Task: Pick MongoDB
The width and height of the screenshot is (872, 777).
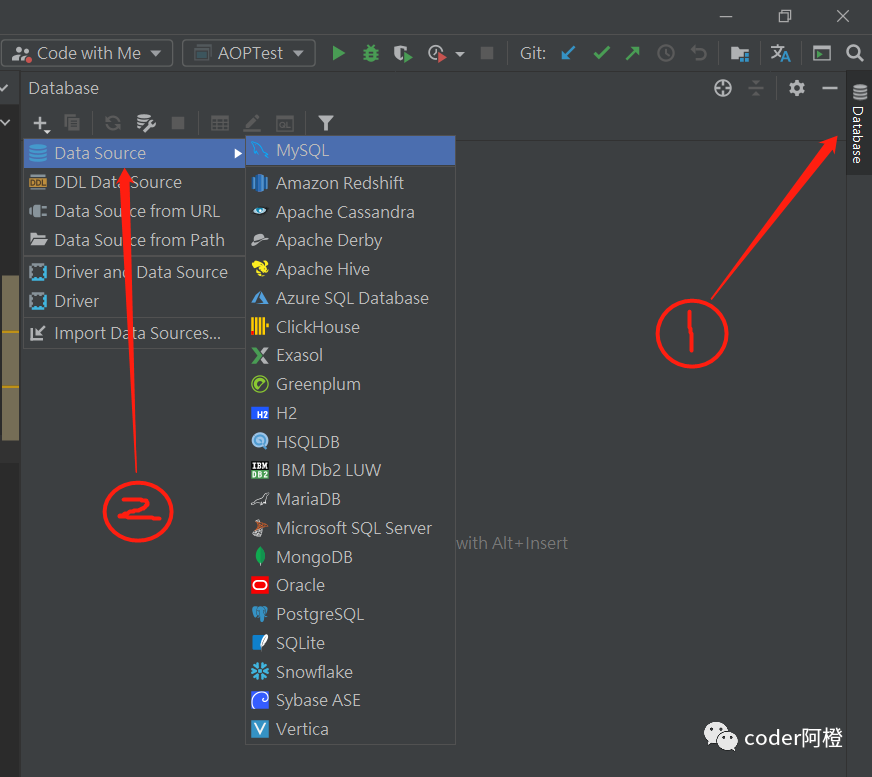Action: (350, 557)
